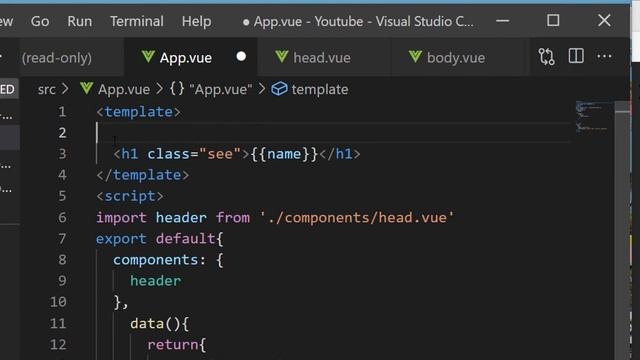
Task: Switch to the body.vue tab
Action: coord(459,57)
